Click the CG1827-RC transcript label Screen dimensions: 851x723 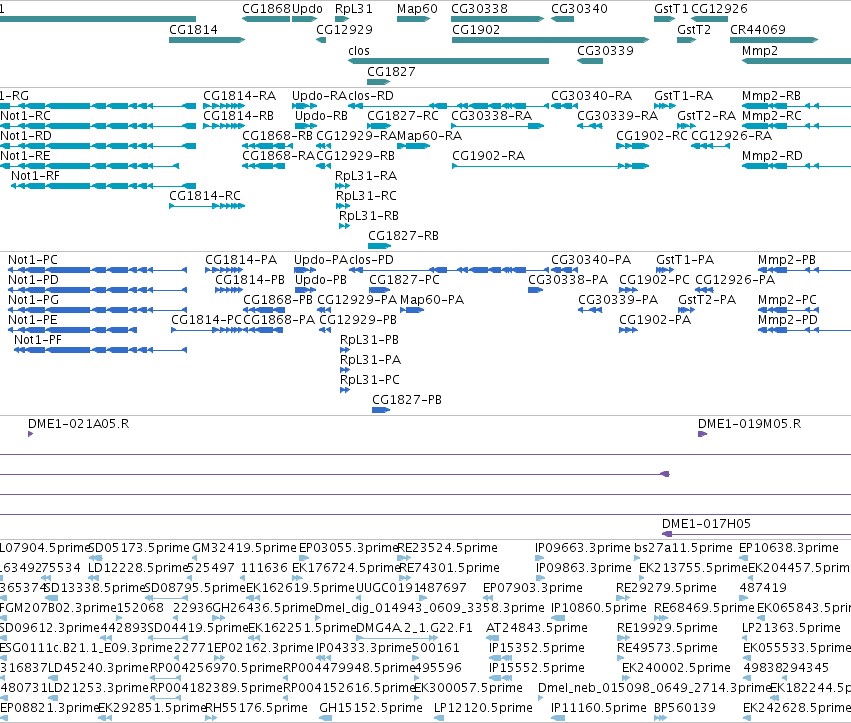pos(403,116)
